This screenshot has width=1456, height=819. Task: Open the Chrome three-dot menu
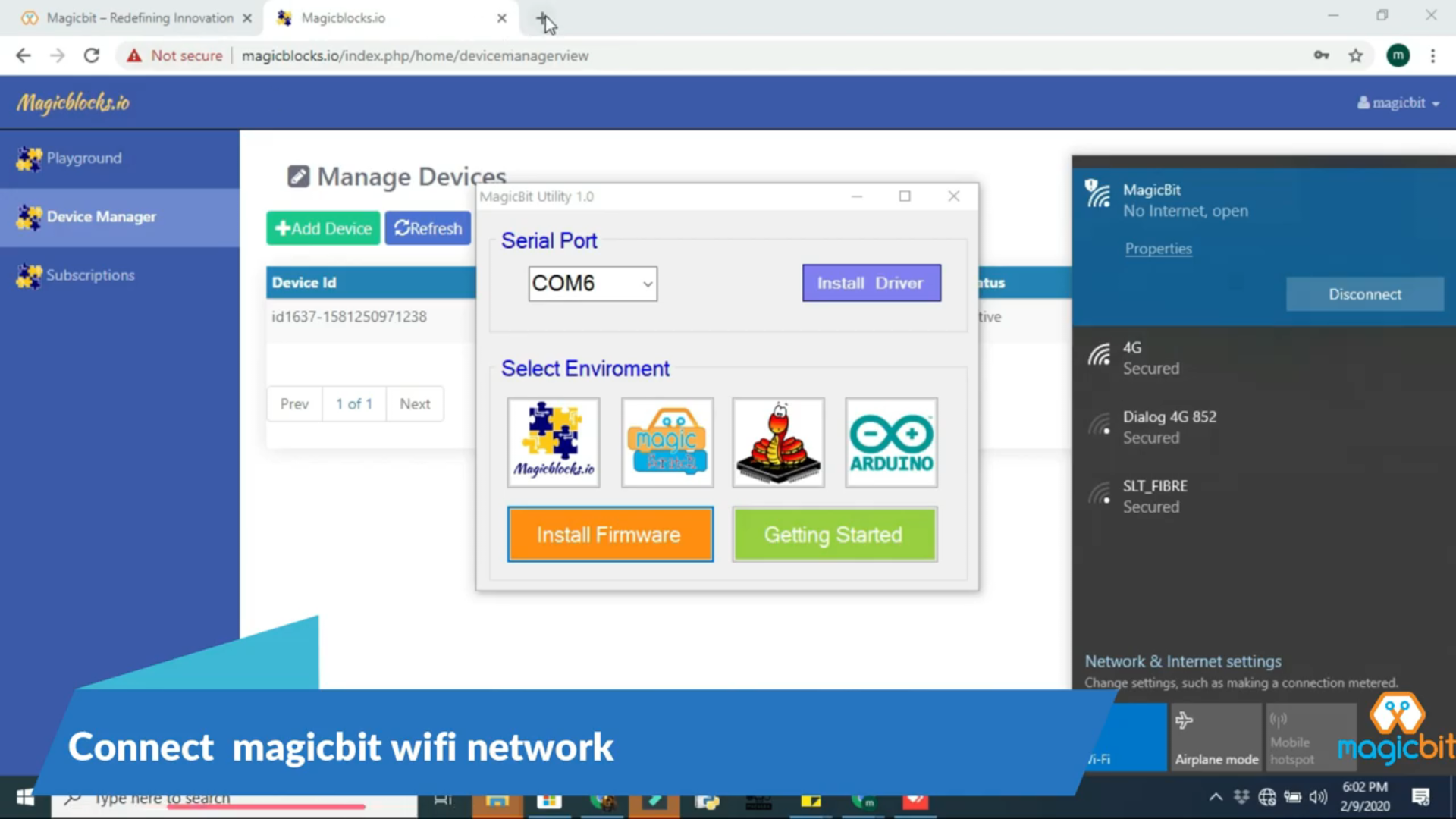click(1432, 56)
